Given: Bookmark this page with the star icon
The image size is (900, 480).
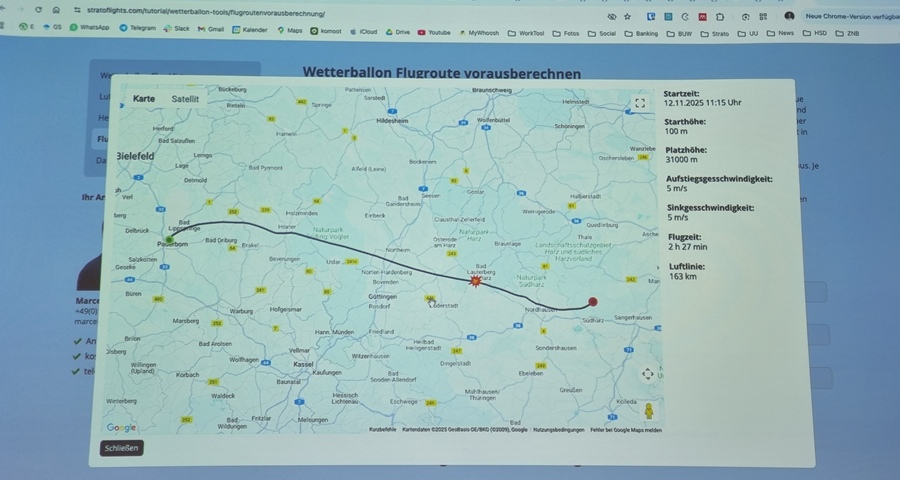Looking at the screenshot, I should 627,16.
